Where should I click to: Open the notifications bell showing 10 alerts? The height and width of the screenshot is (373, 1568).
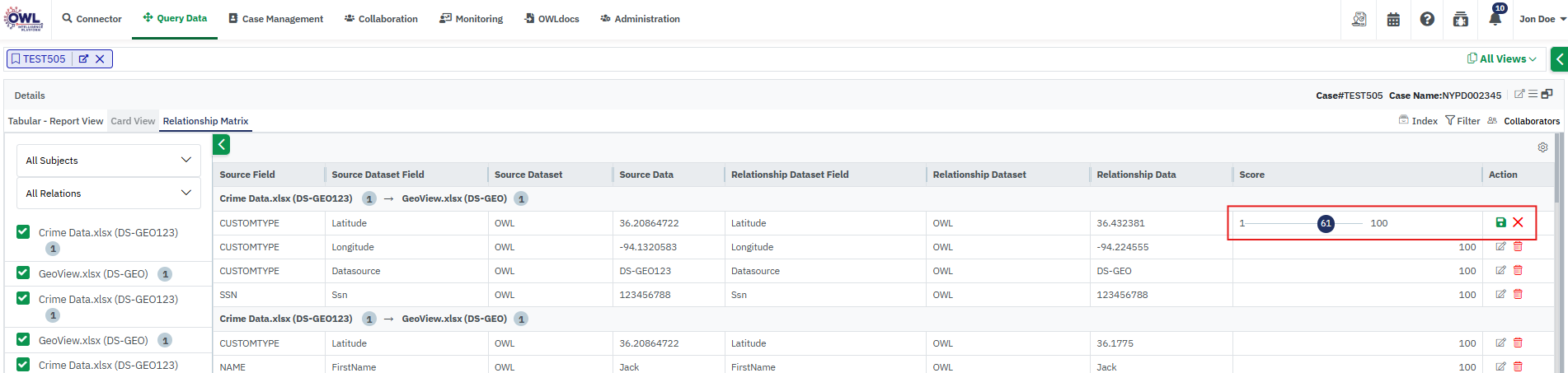[1495, 19]
